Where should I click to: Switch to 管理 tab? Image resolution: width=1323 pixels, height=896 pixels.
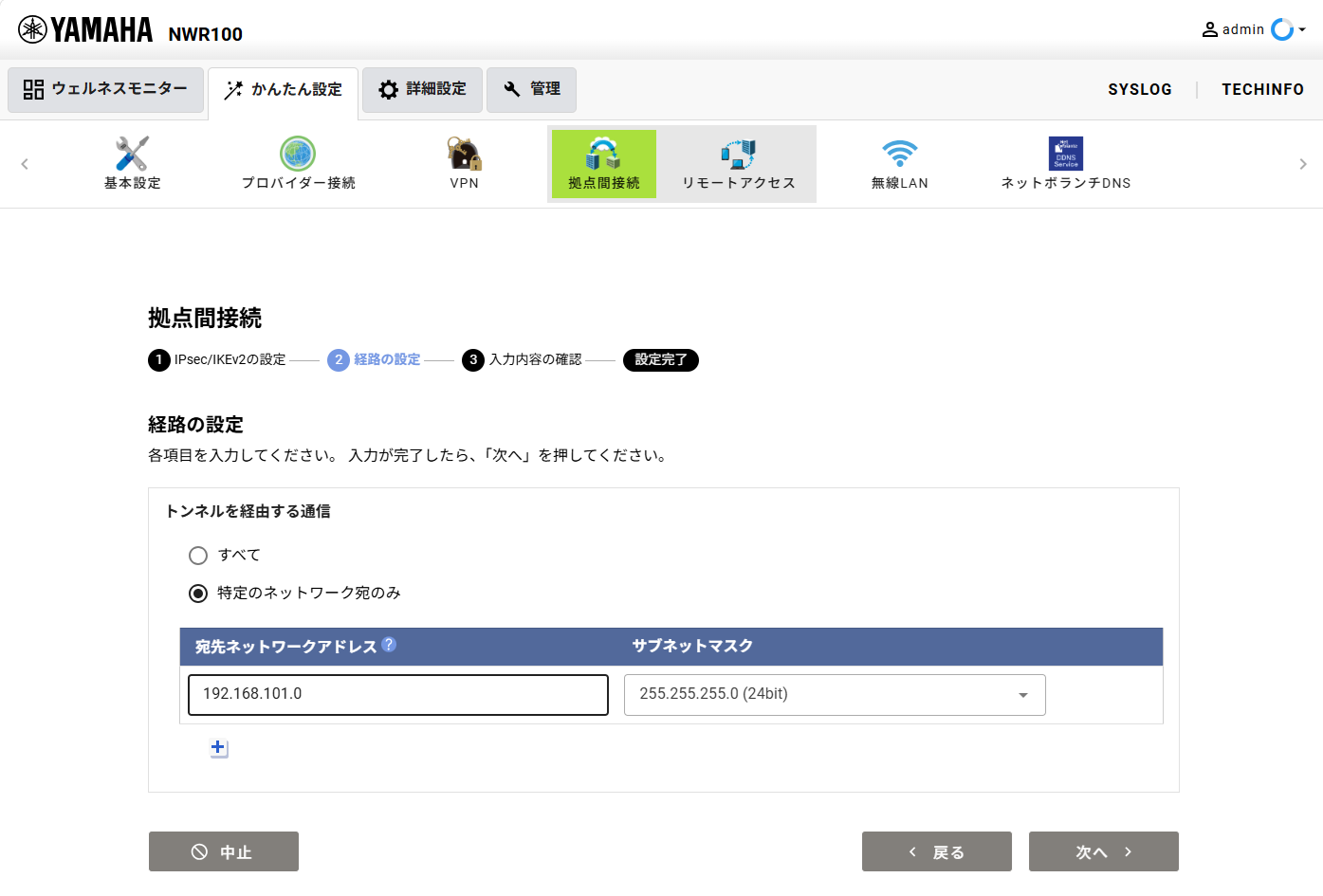click(532, 90)
